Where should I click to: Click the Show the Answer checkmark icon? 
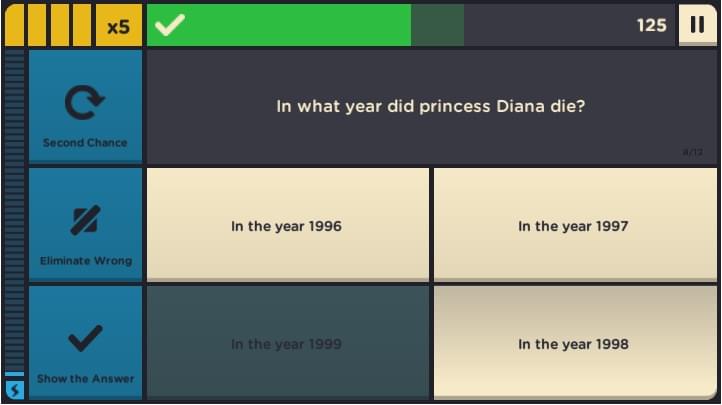85,338
